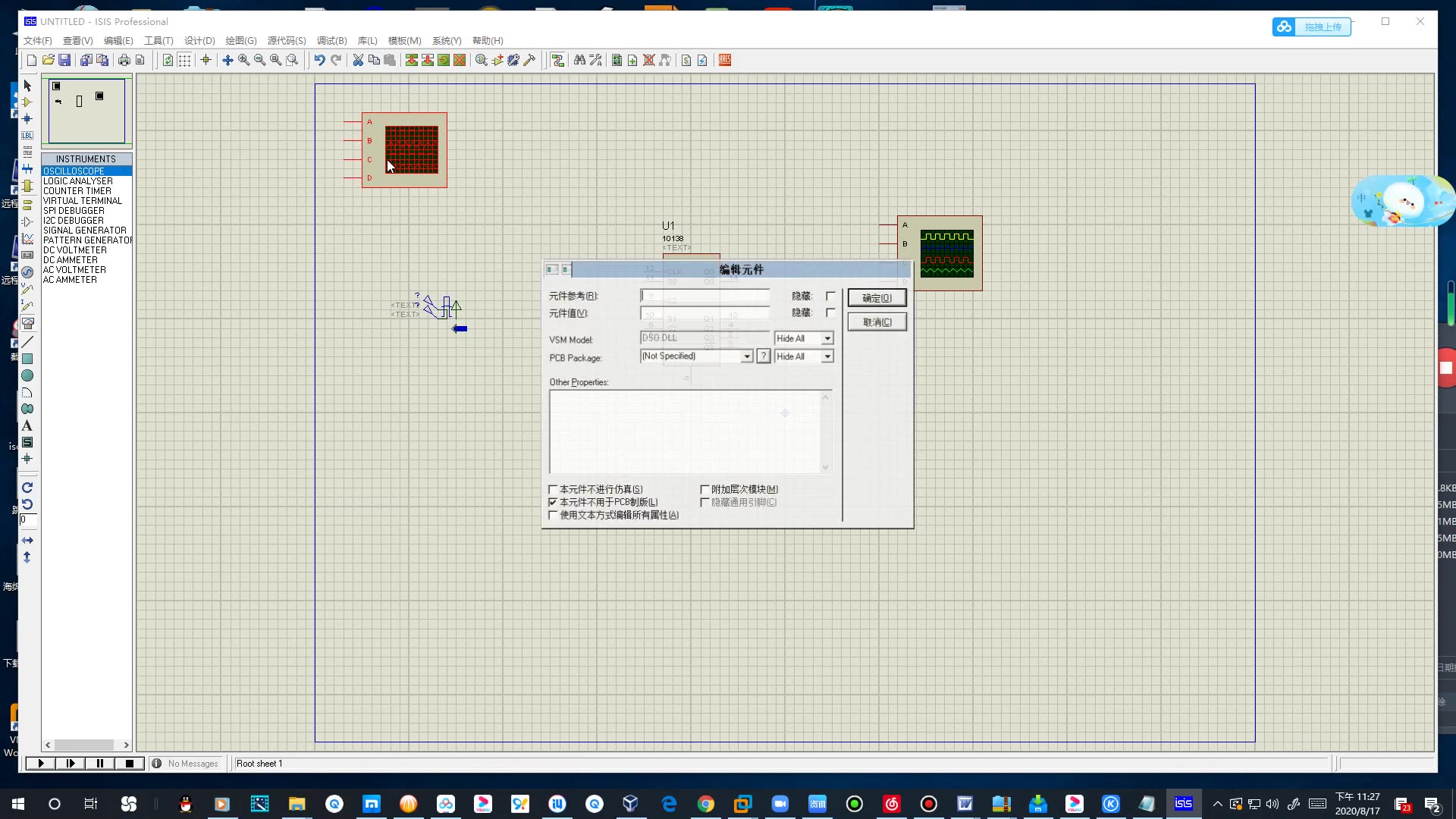This screenshot has height=819, width=1456.
Task: Expand VSM Model 'Hide All' dropdown
Action: [827, 339]
